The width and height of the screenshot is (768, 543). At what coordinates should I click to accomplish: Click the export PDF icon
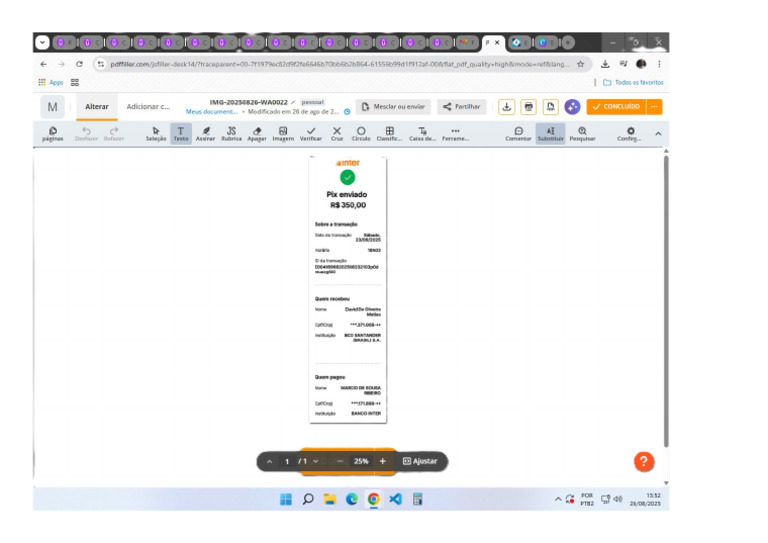[551, 107]
